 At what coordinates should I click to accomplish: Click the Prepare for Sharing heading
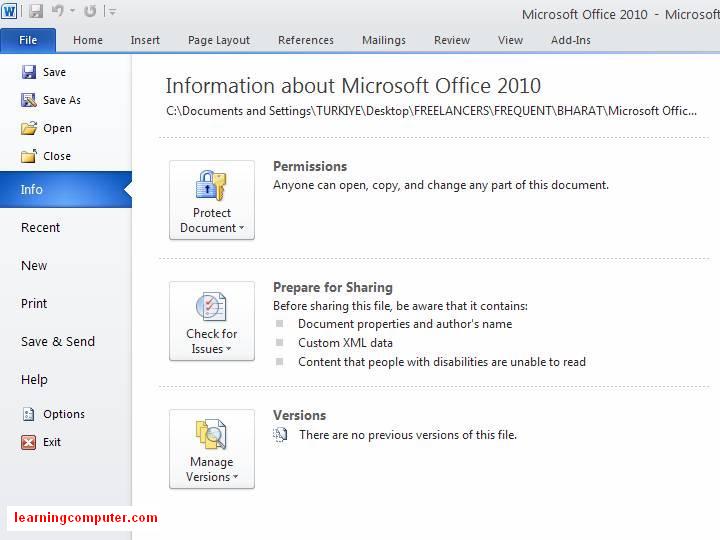pyautogui.click(x=333, y=287)
